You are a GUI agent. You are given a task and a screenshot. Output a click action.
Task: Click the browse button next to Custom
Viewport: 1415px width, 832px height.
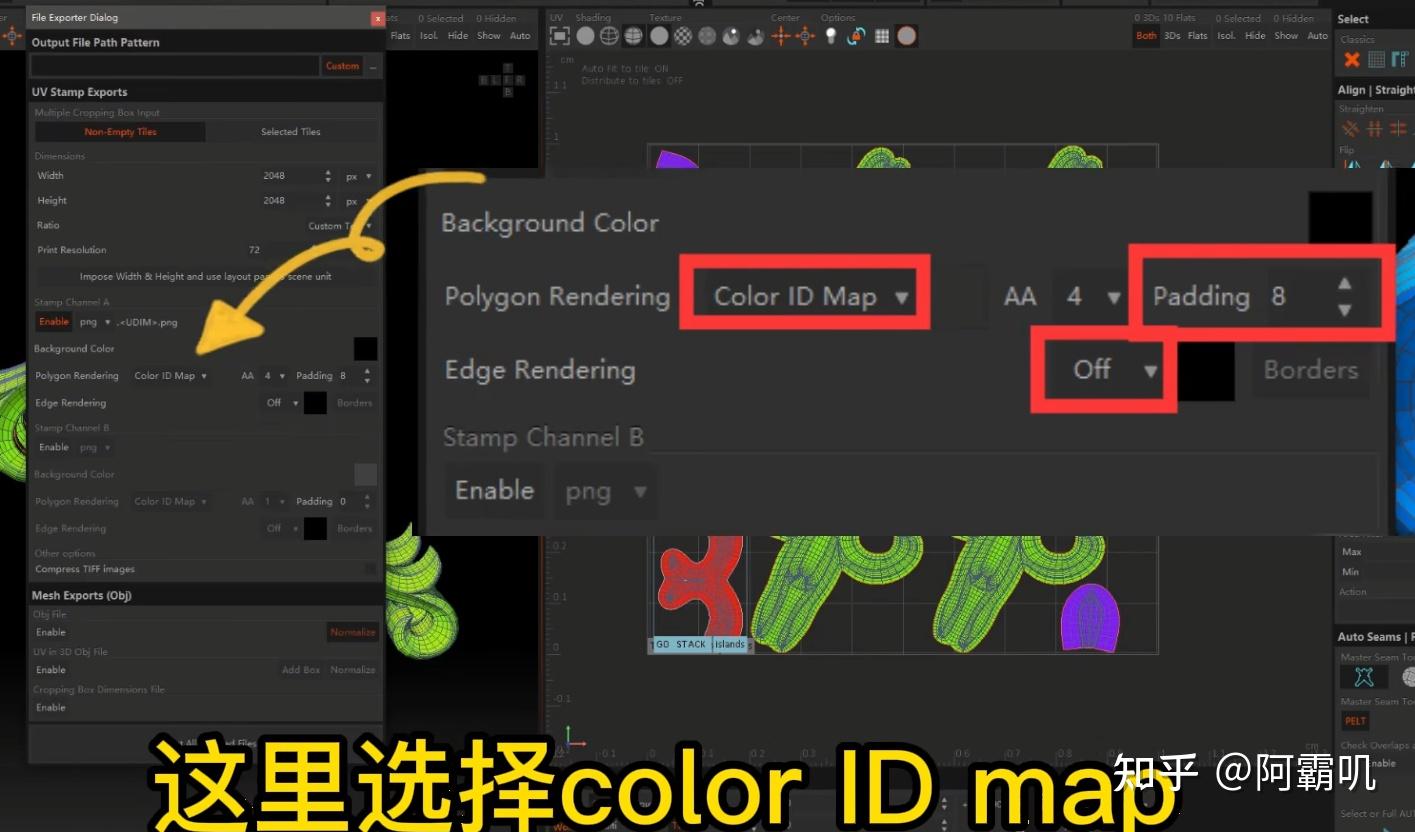(x=373, y=66)
